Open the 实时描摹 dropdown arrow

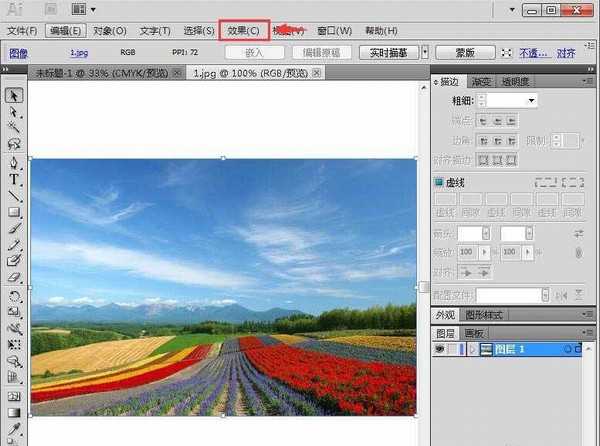[x=426, y=53]
